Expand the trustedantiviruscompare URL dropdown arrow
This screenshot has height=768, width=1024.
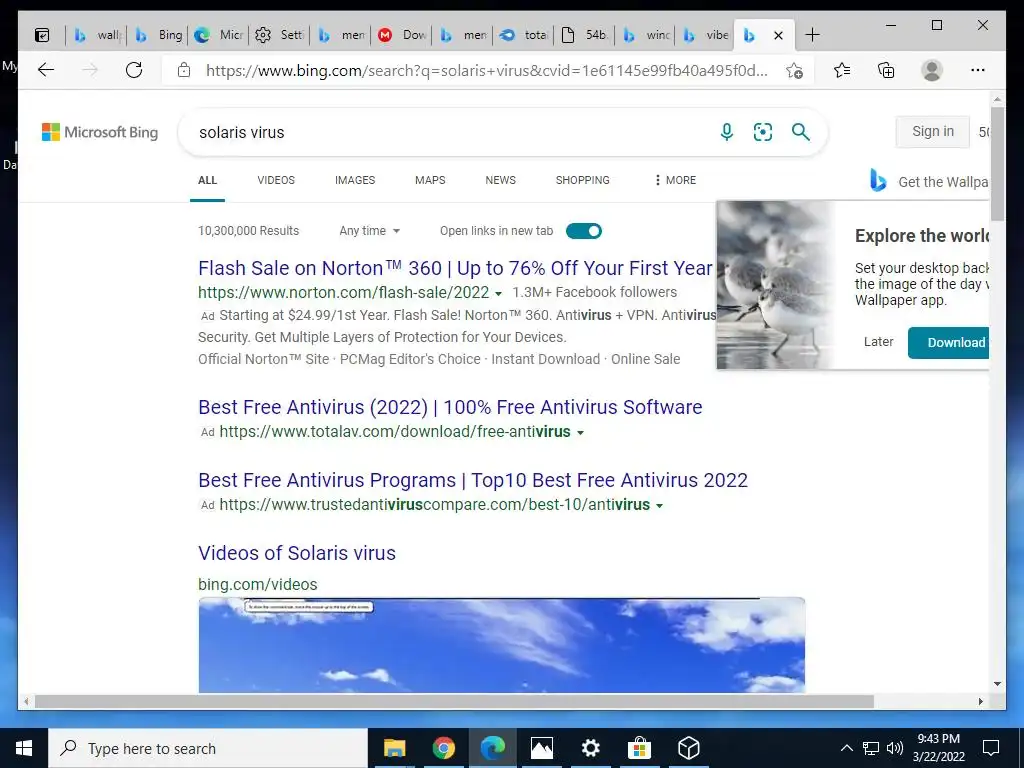(659, 505)
